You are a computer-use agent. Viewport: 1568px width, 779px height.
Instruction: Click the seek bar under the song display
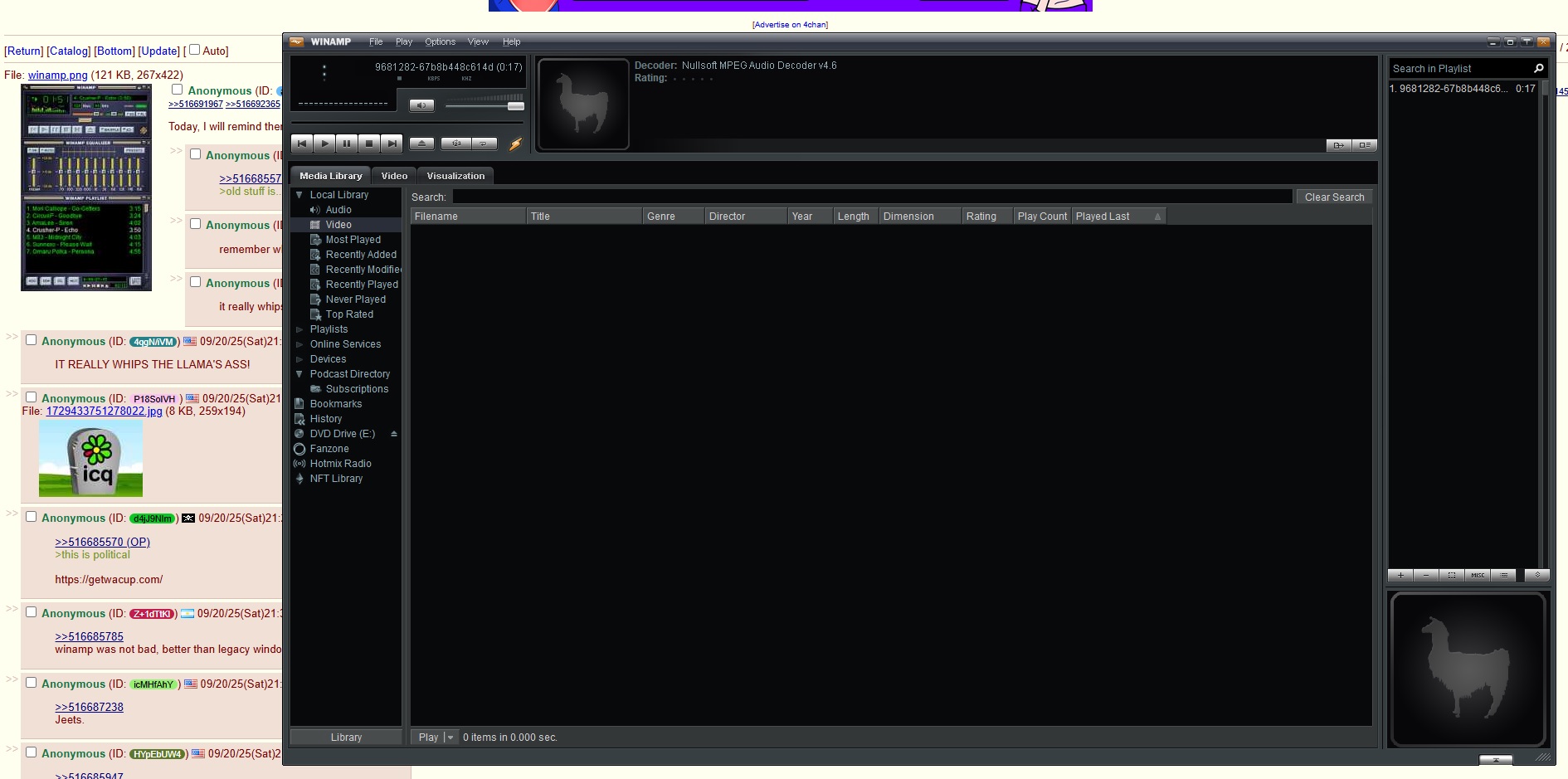(x=407, y=123)
